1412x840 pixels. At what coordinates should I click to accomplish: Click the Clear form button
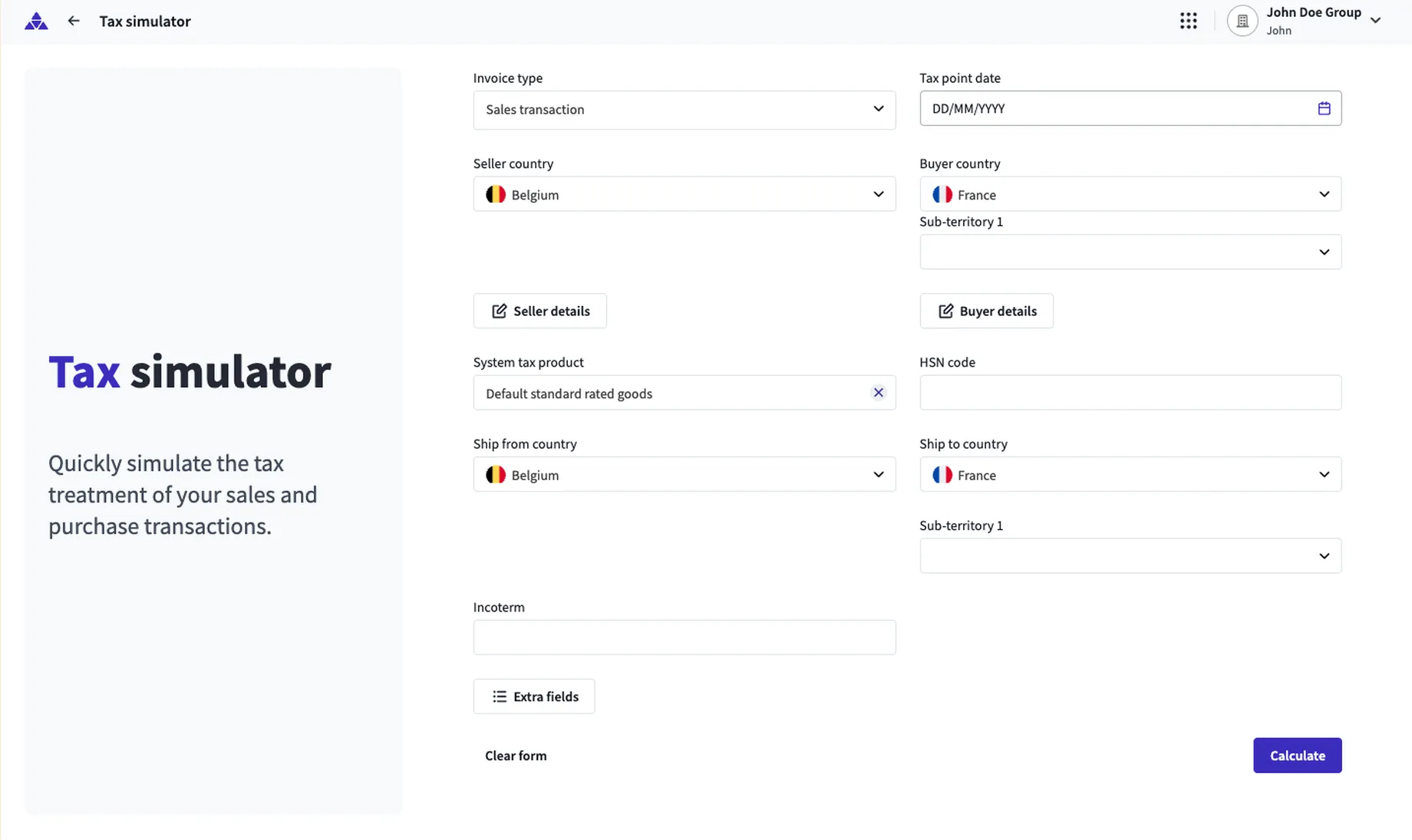pos(516,756)
